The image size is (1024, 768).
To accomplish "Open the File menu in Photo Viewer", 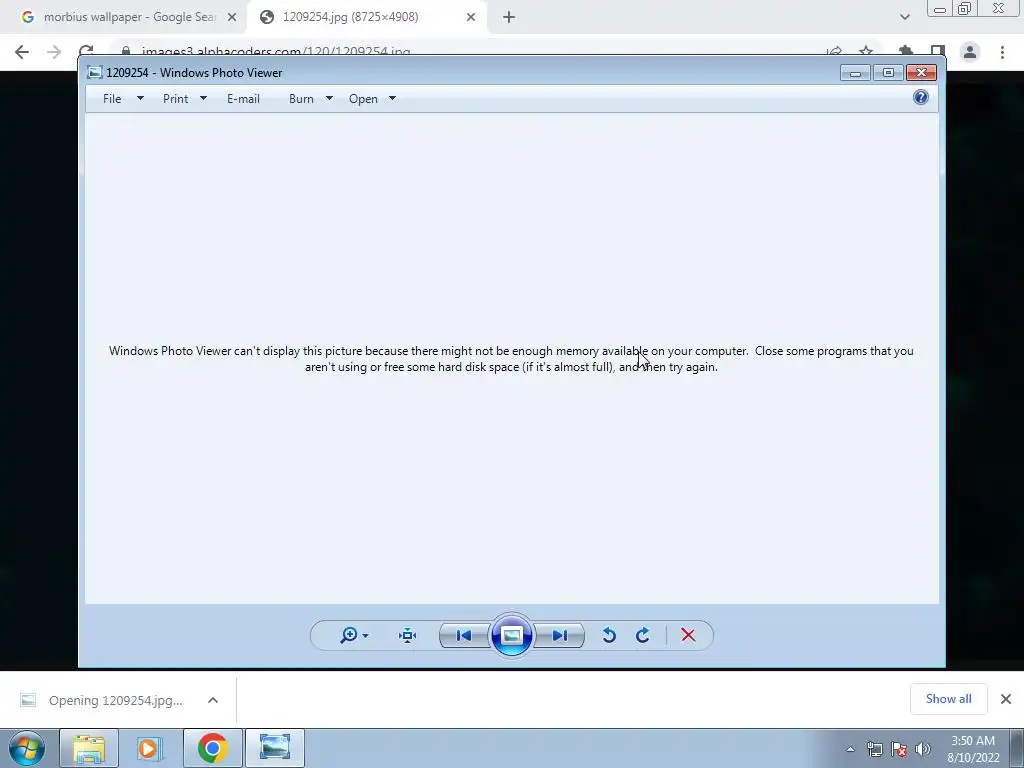I will pos(112,99).
